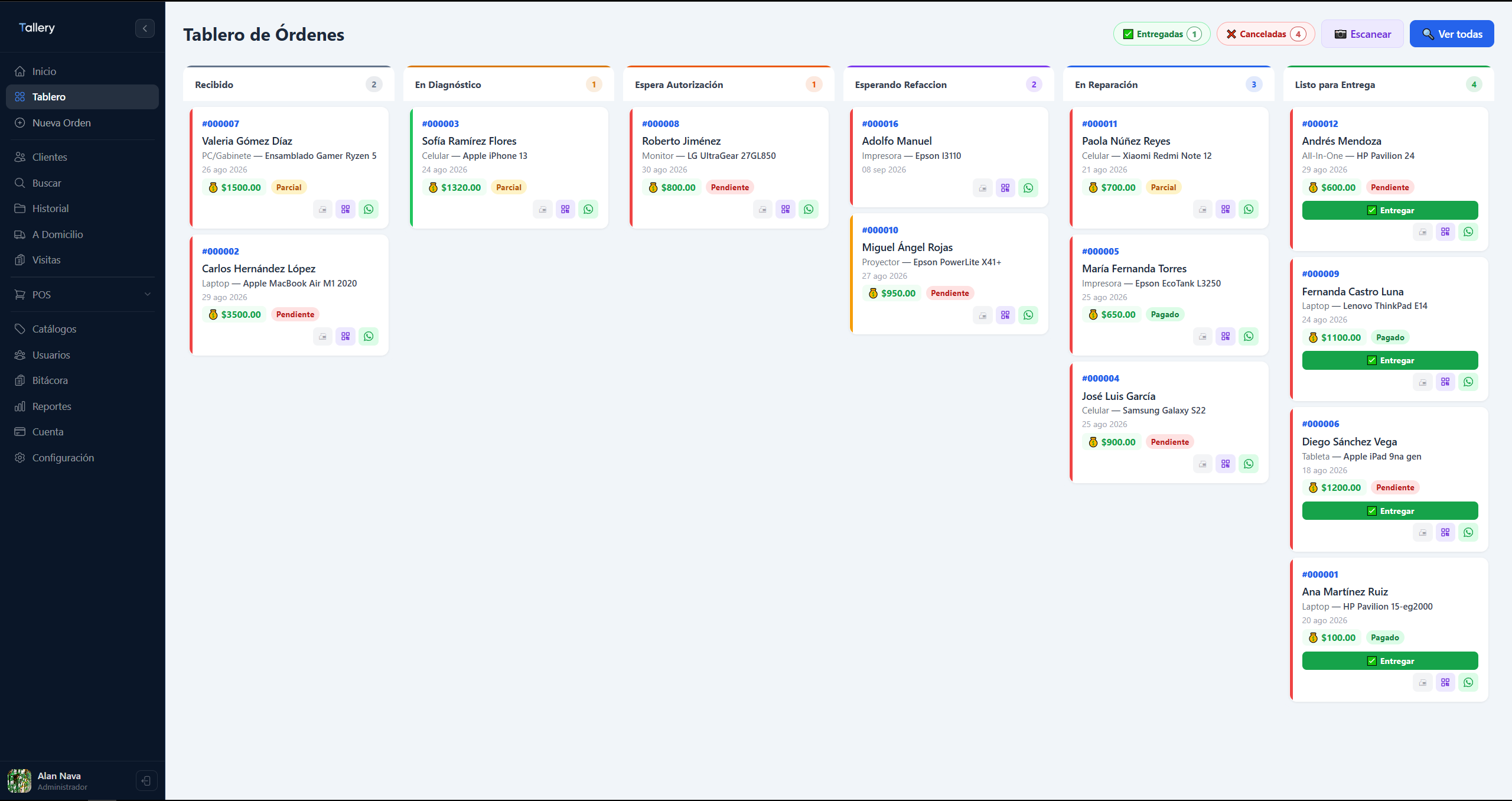Click order number #000004
Image resolution: width=1512 pixels, height=801 pixels.
[x=1100, y=378]
